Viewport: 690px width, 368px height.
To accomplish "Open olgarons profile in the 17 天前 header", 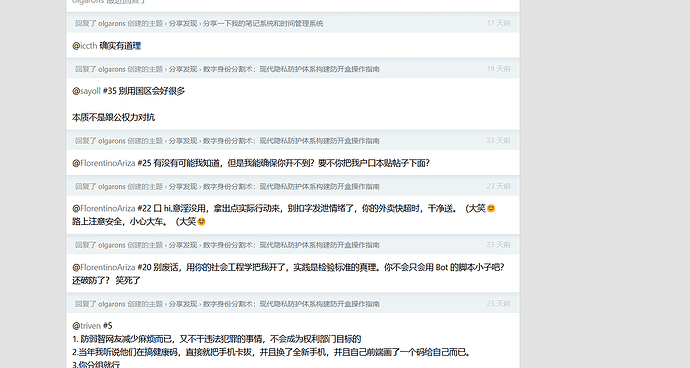I will (x=112, y=23).
